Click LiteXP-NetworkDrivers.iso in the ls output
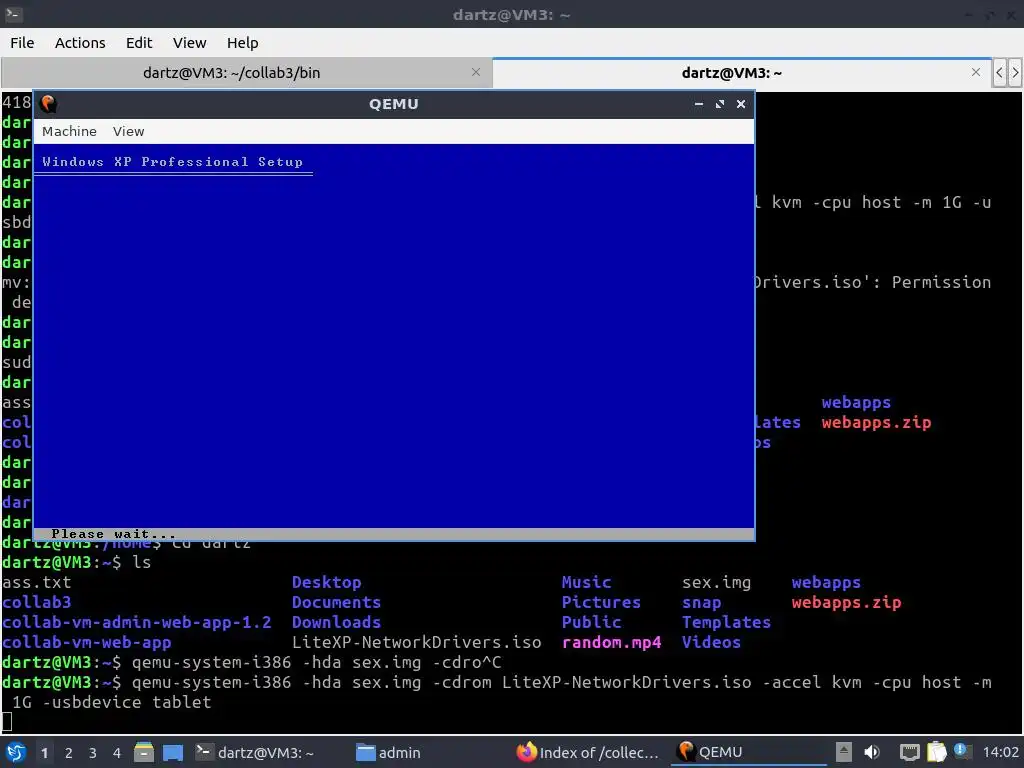Viewport: 1024px width, 768px height. 417,643
